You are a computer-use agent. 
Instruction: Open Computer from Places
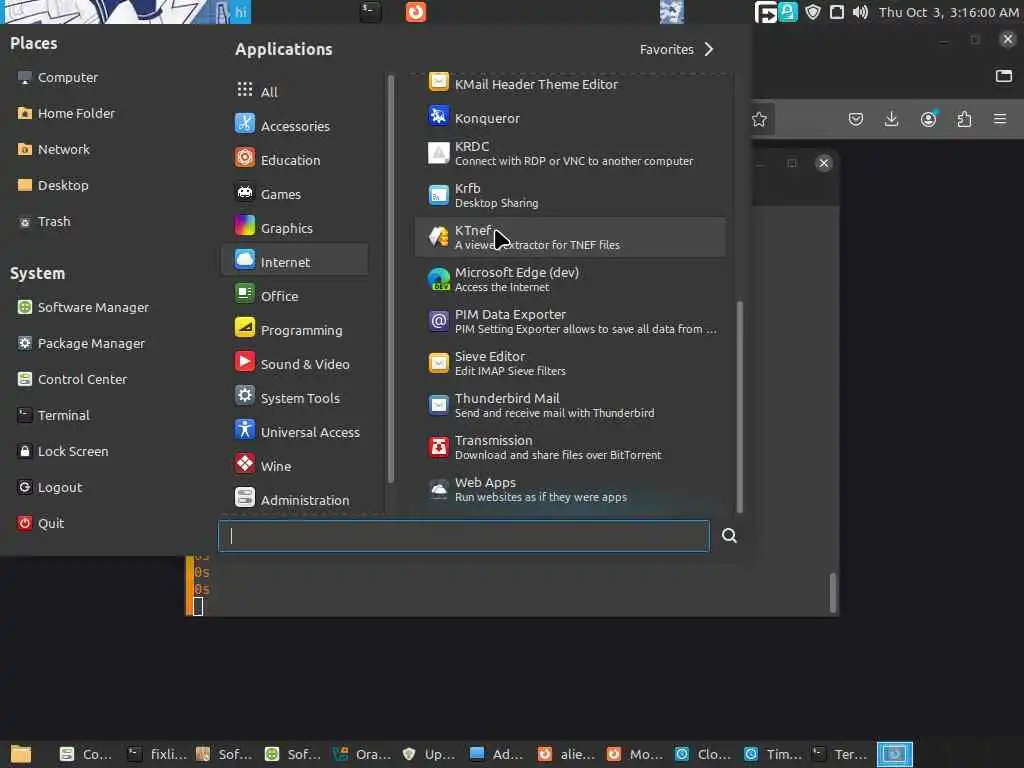tap(57, 77)
